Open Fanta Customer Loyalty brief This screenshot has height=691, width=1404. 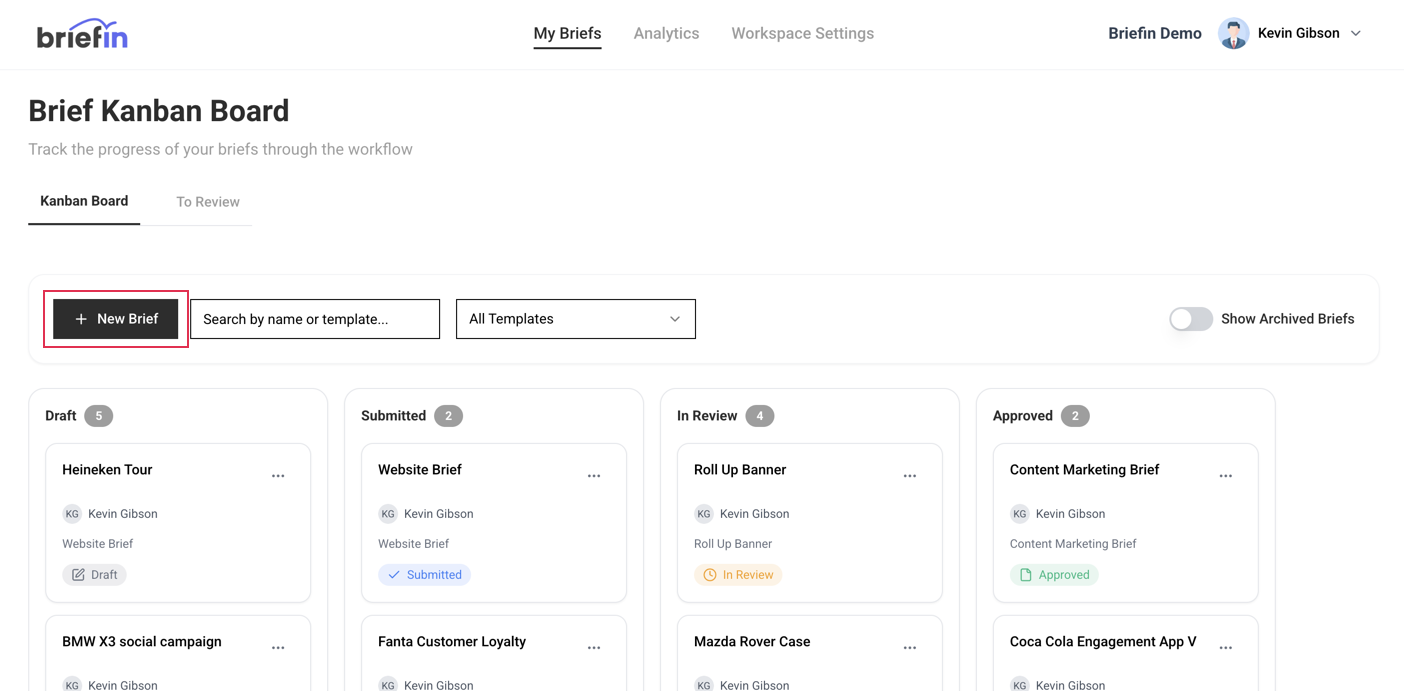click(x=452, y=642)
